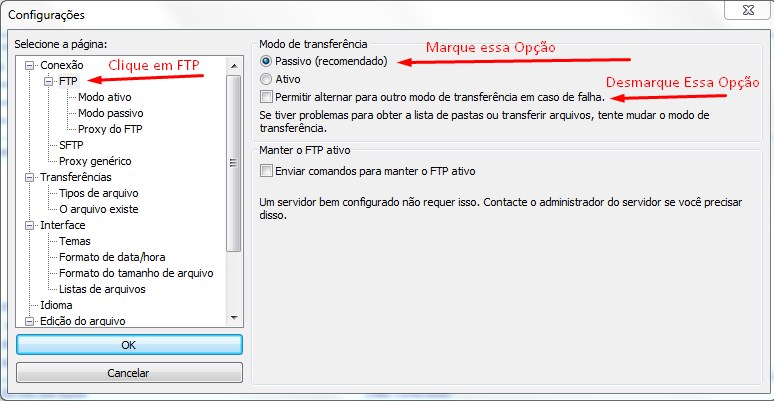Enable fallback to other transfer mode checkbox
Image resolution: width=774 pixels, height=401 pixels.
click(x=266, y=97)
